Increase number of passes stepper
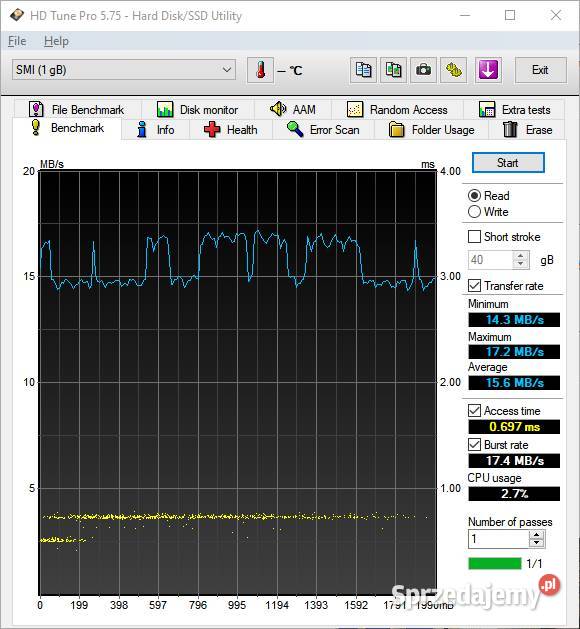The image size is (580, 629). 536,534
